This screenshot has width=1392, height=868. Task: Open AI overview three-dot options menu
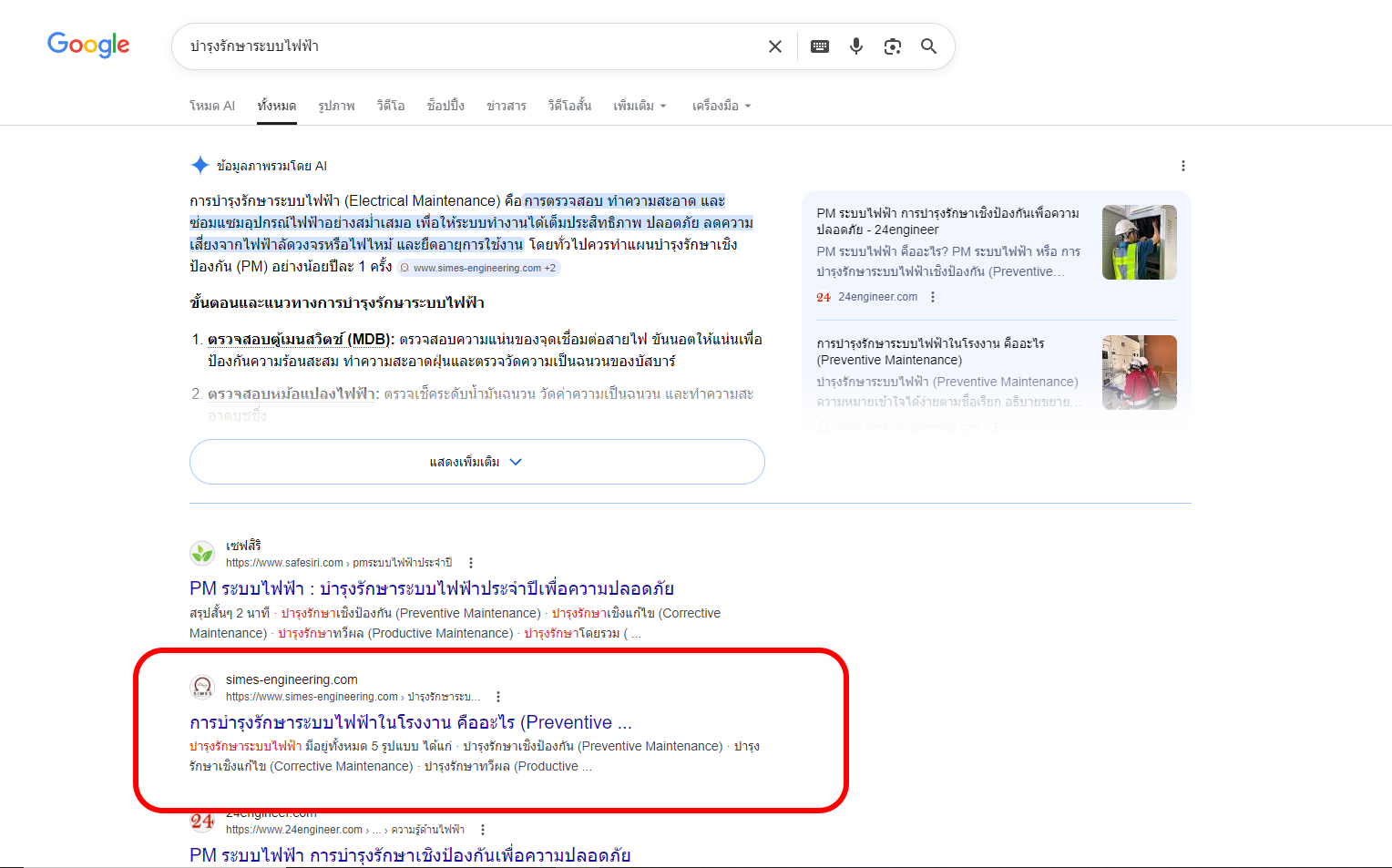pos(1182,166)
